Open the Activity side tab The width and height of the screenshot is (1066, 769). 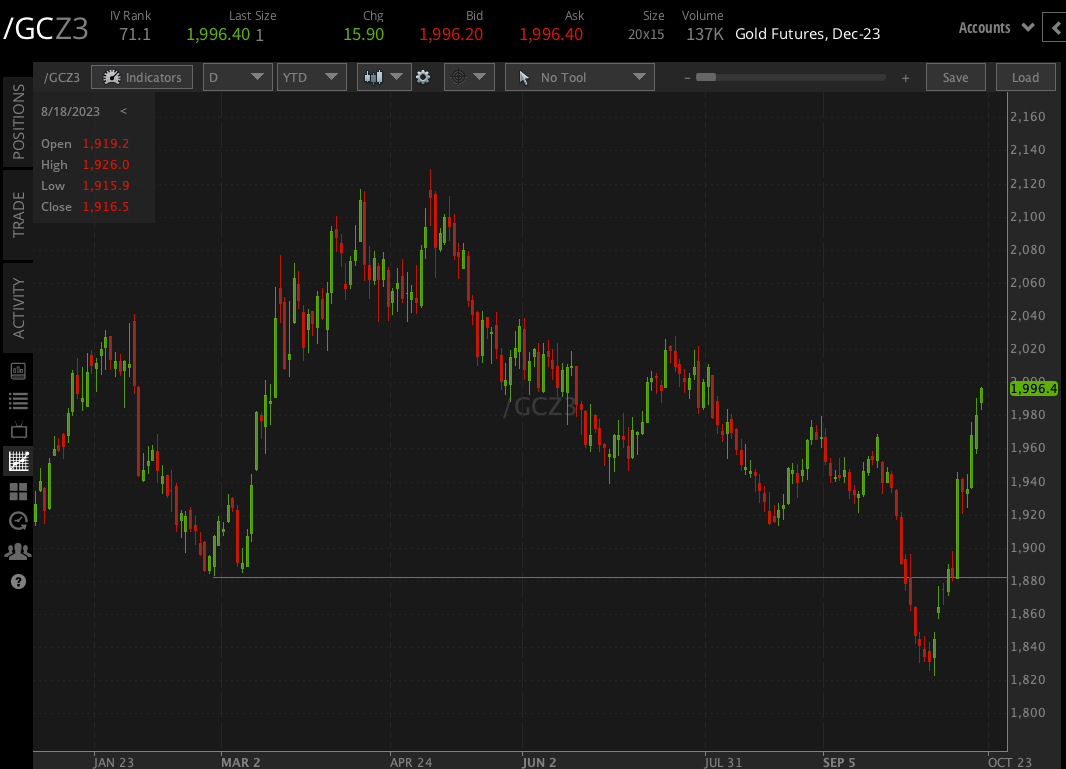click(18, 307)
